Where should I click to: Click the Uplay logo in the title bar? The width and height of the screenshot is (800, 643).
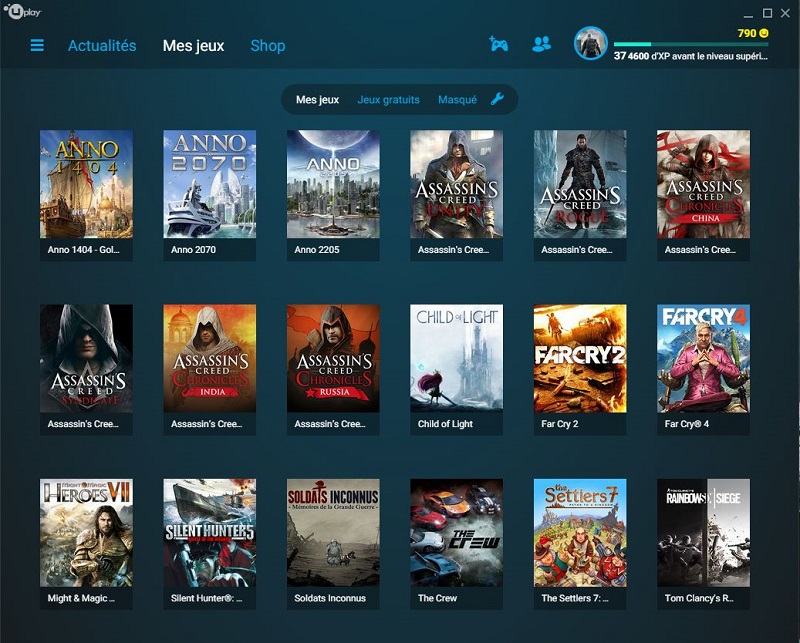[22, 11]
